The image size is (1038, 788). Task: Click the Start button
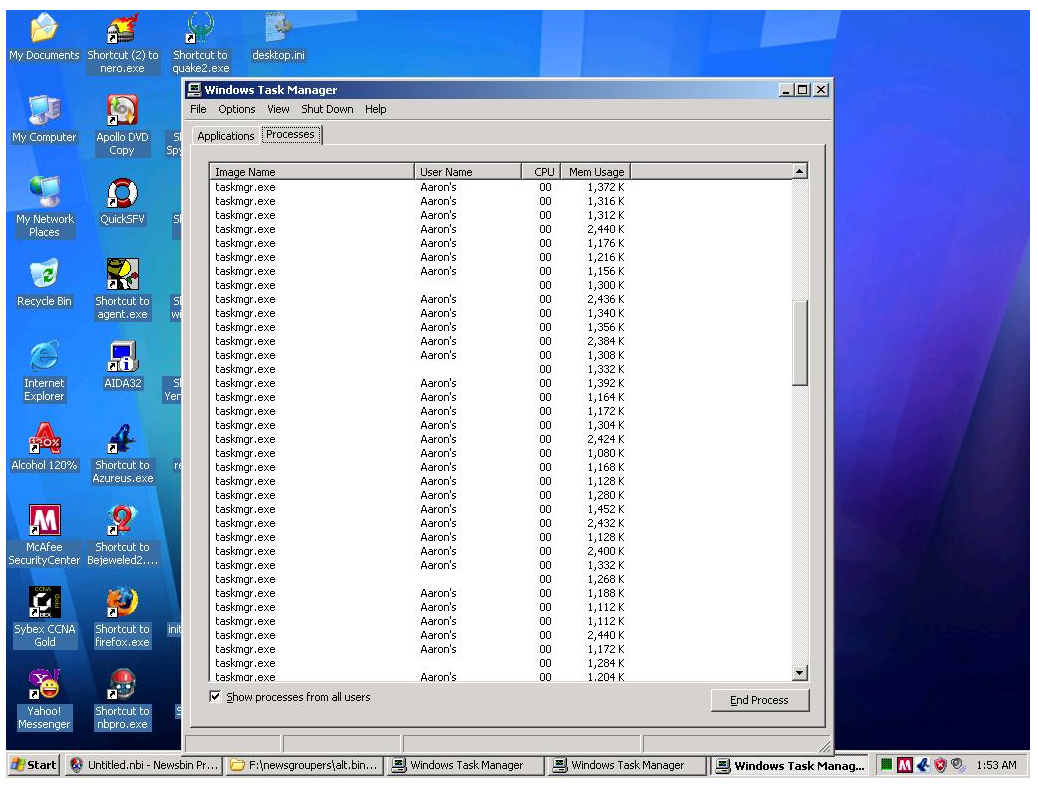(x=34, y=765)
